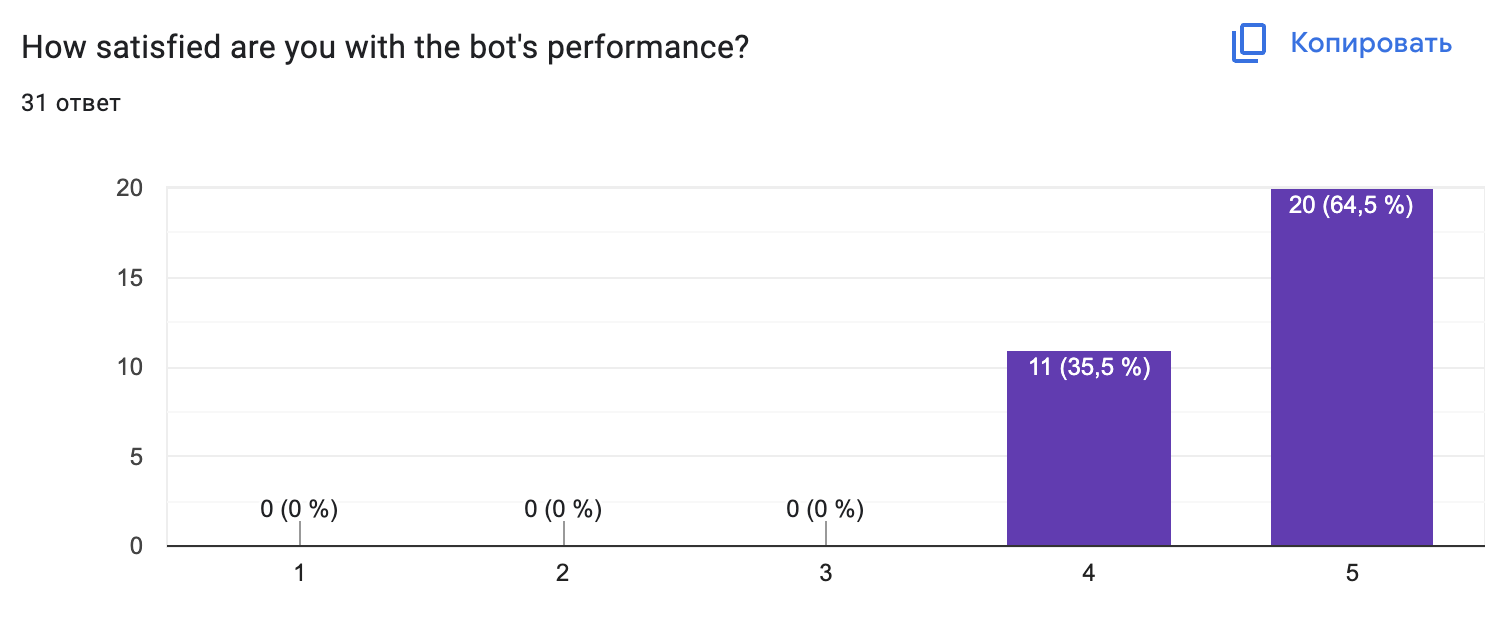Click y-axis value 10
This screenshot has height=625, width=1493.
click(131, 367)
